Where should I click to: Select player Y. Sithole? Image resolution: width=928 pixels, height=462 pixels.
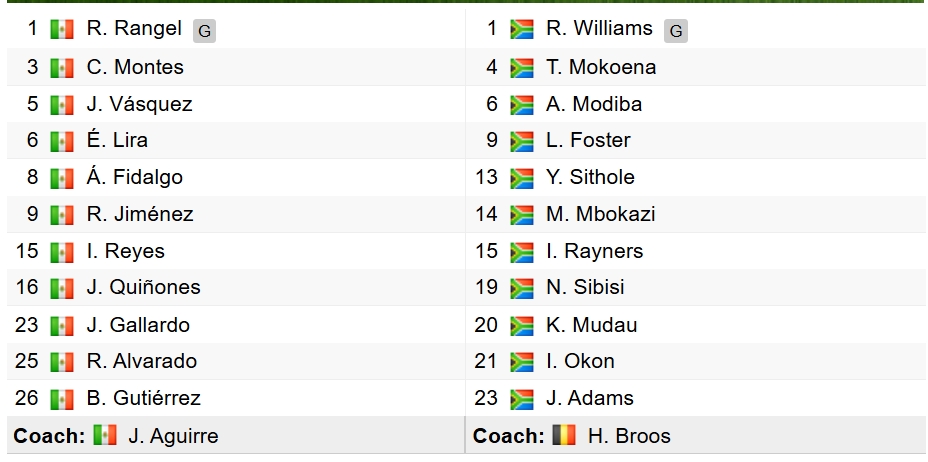coord(591,177)
